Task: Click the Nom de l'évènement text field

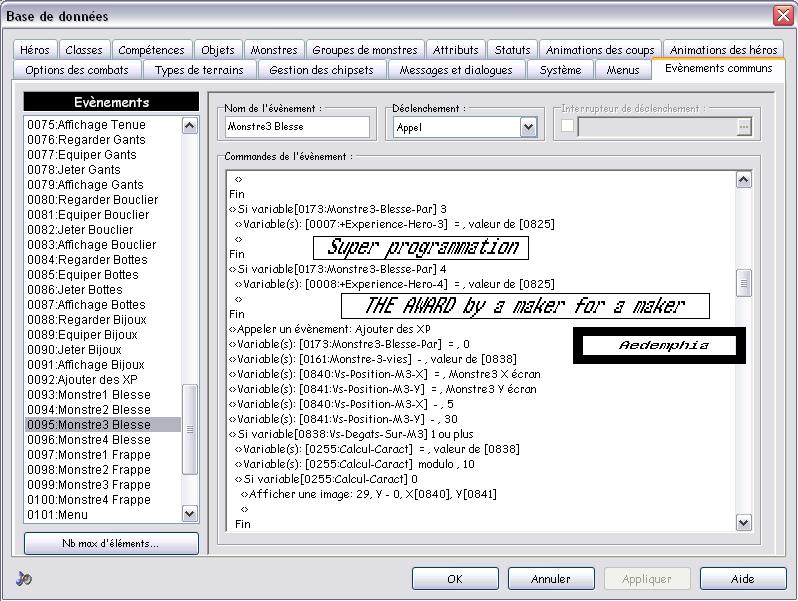Action: [297, 127]
